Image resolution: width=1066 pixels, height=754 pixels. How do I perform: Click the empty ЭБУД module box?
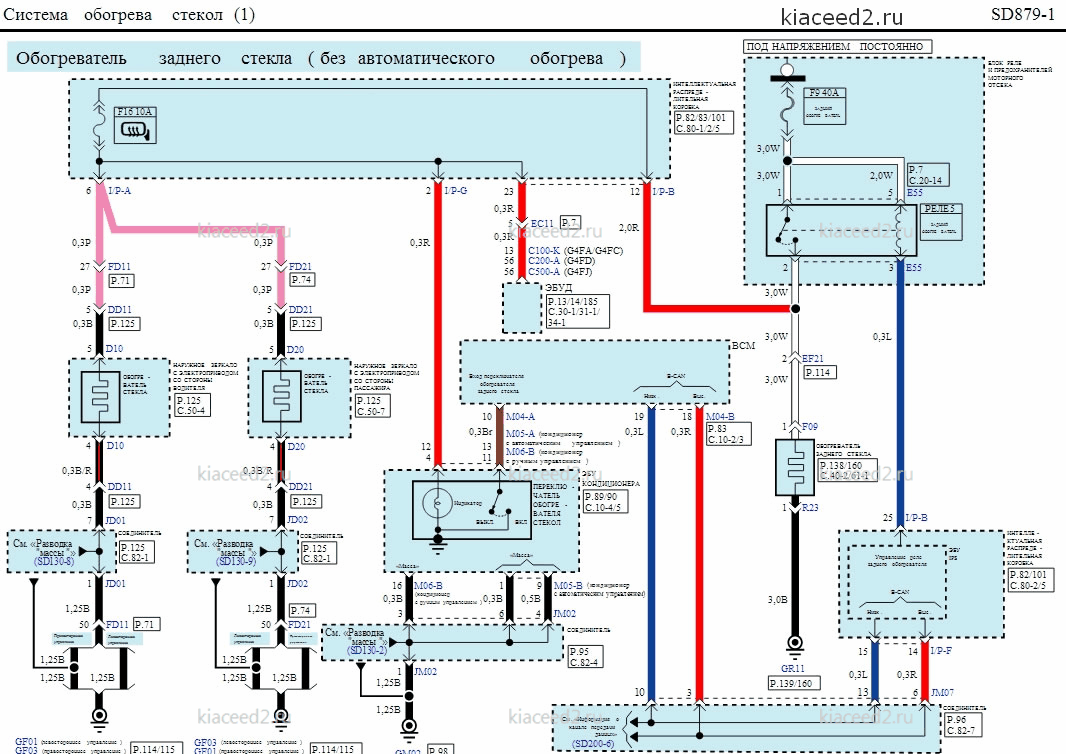pyautogui.click(x=521, y=307)
